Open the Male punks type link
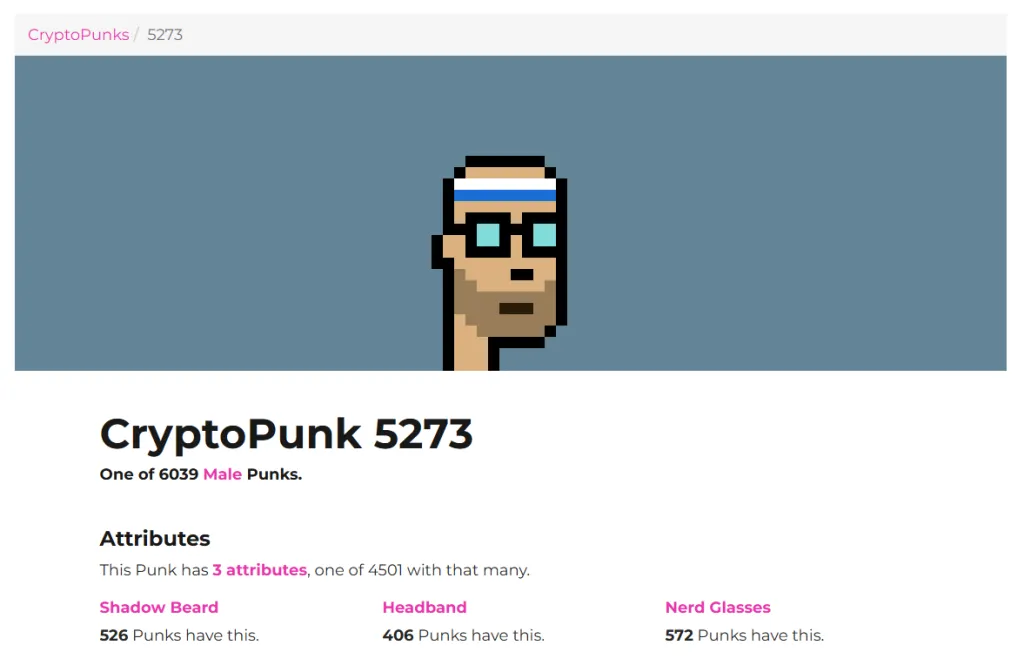 [222, 474]
